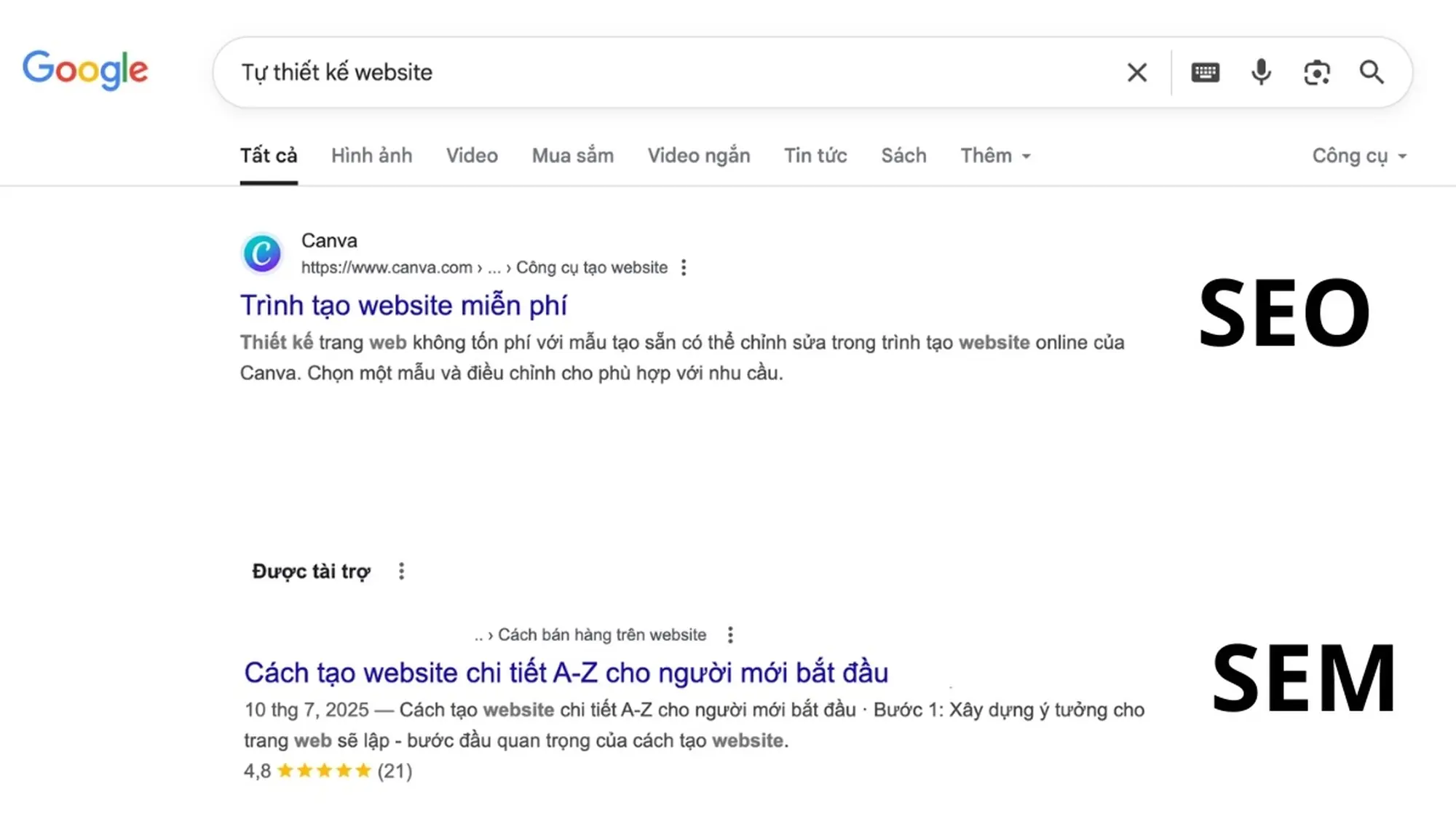1456x819 pixels.
Task: Open the Cách tạo website chi tiết A-Z link
Action: (566, 673)
